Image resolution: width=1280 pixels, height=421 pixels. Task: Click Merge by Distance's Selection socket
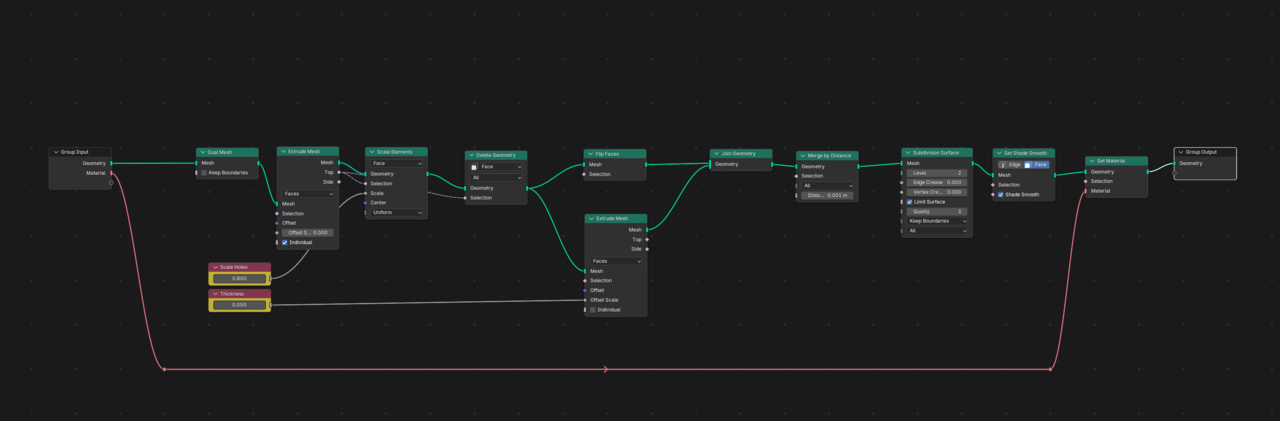[797, 176]
